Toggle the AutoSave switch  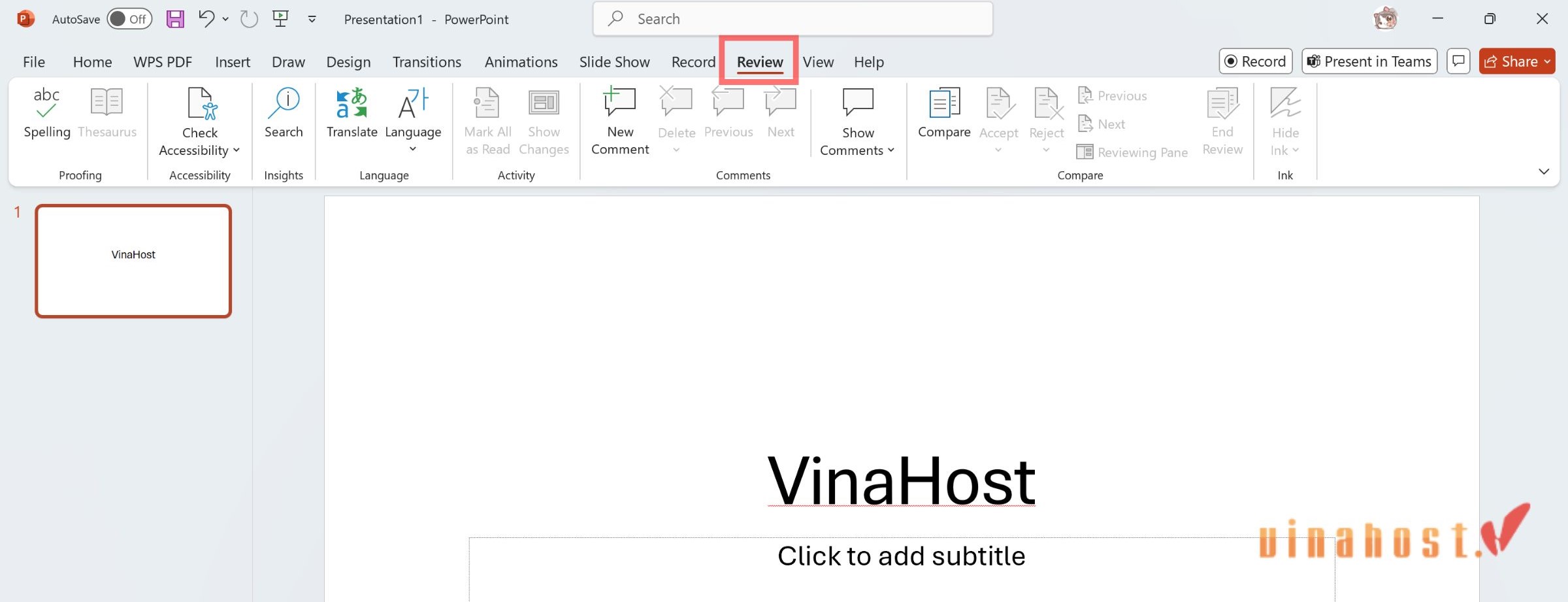(x=129, y=19)
